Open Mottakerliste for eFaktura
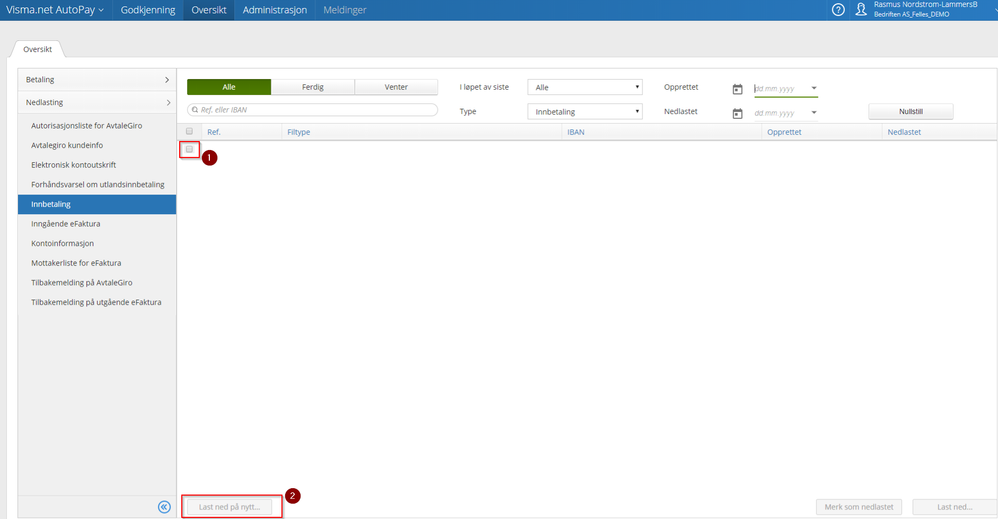 97,263
